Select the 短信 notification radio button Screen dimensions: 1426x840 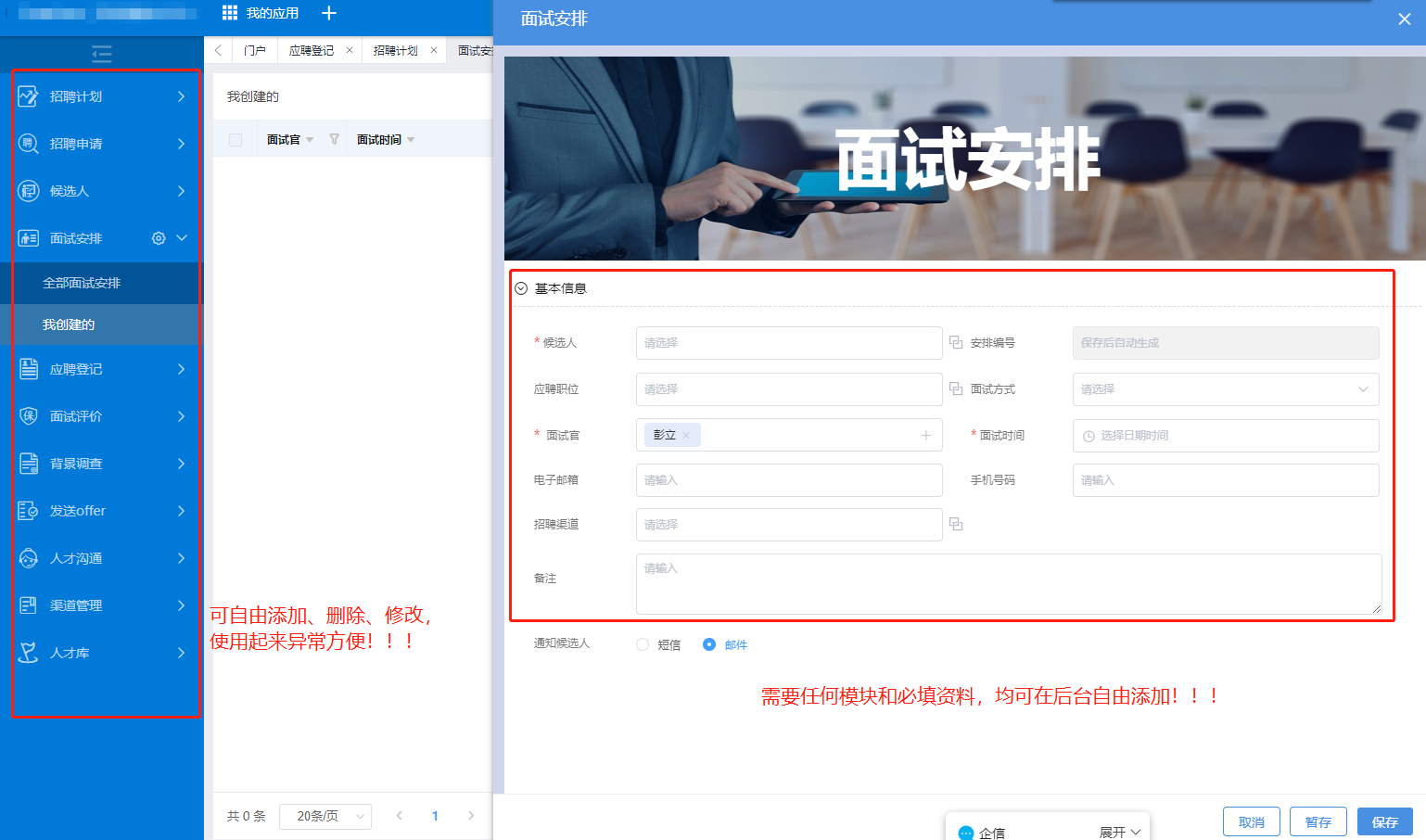tap(643, 644)
